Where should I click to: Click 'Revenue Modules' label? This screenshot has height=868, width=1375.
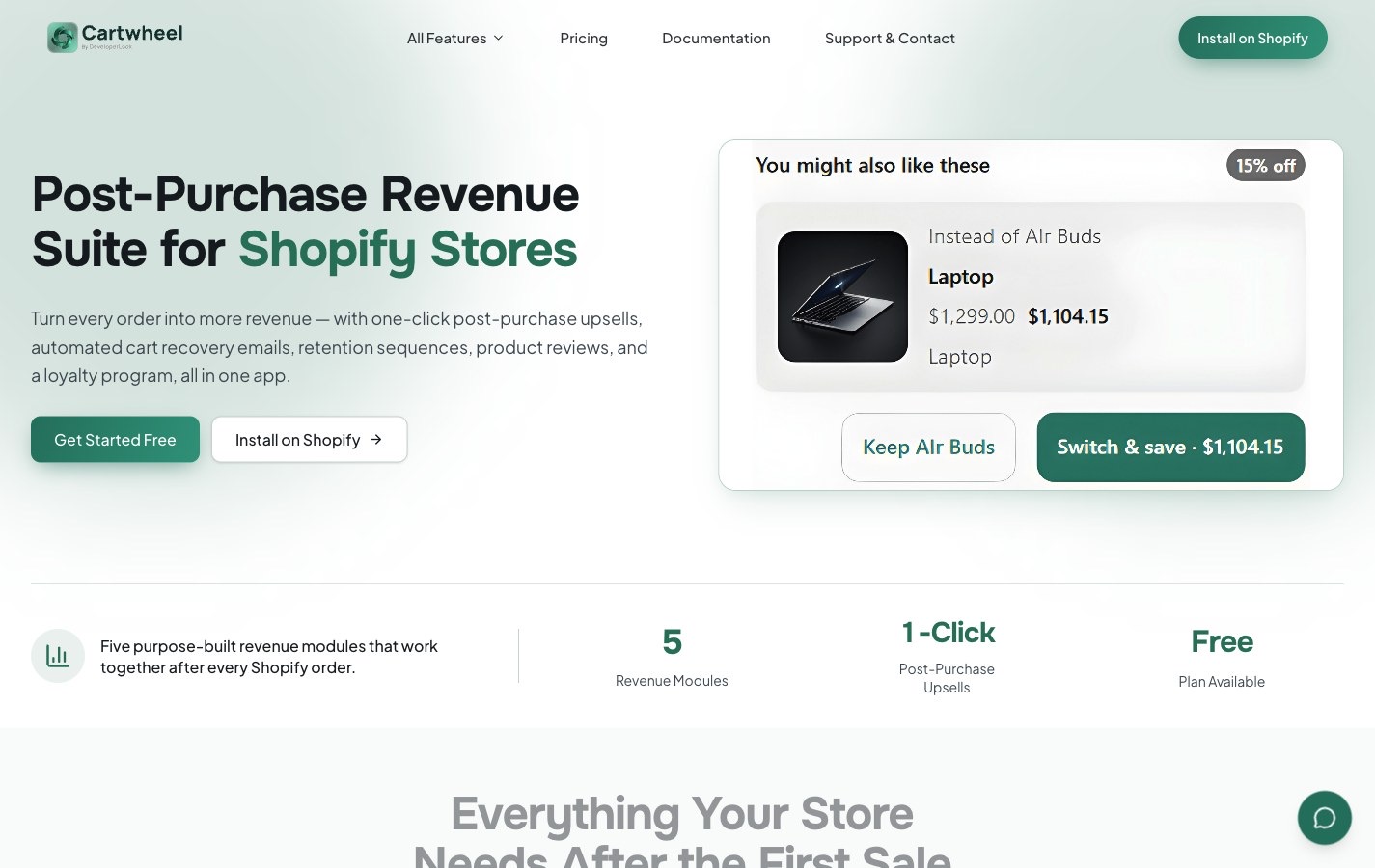672,681
